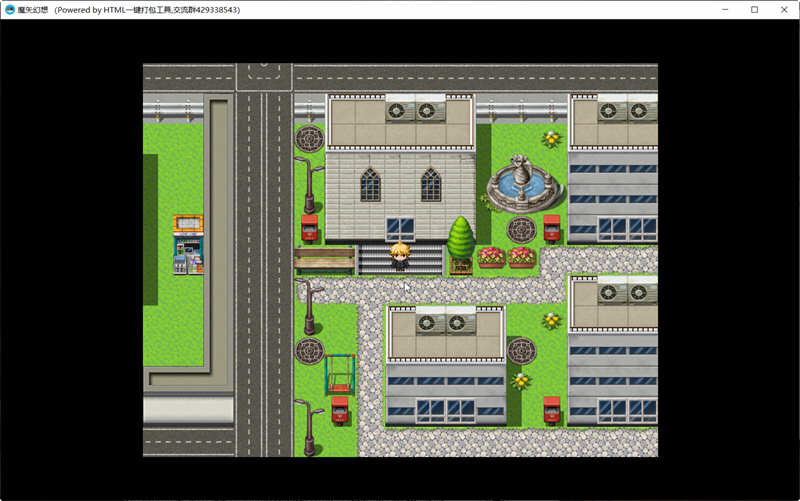Click the manhole cover just below the fountain
This screenshot has width=800, height=501.
coord(521,230)
